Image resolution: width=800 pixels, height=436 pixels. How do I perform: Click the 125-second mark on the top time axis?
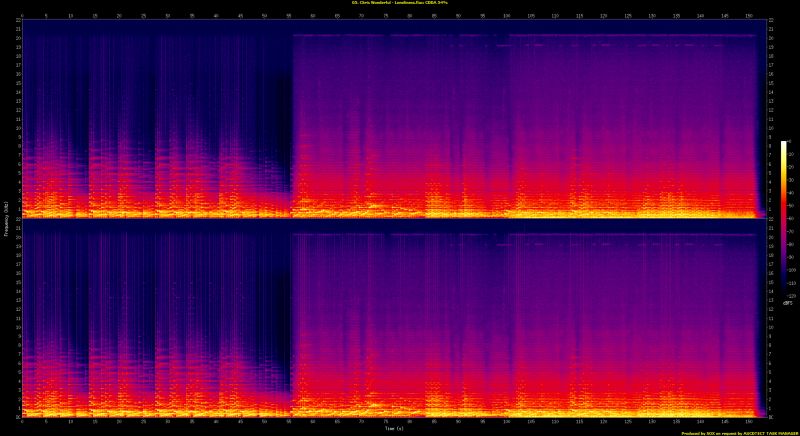pos(628,16)
